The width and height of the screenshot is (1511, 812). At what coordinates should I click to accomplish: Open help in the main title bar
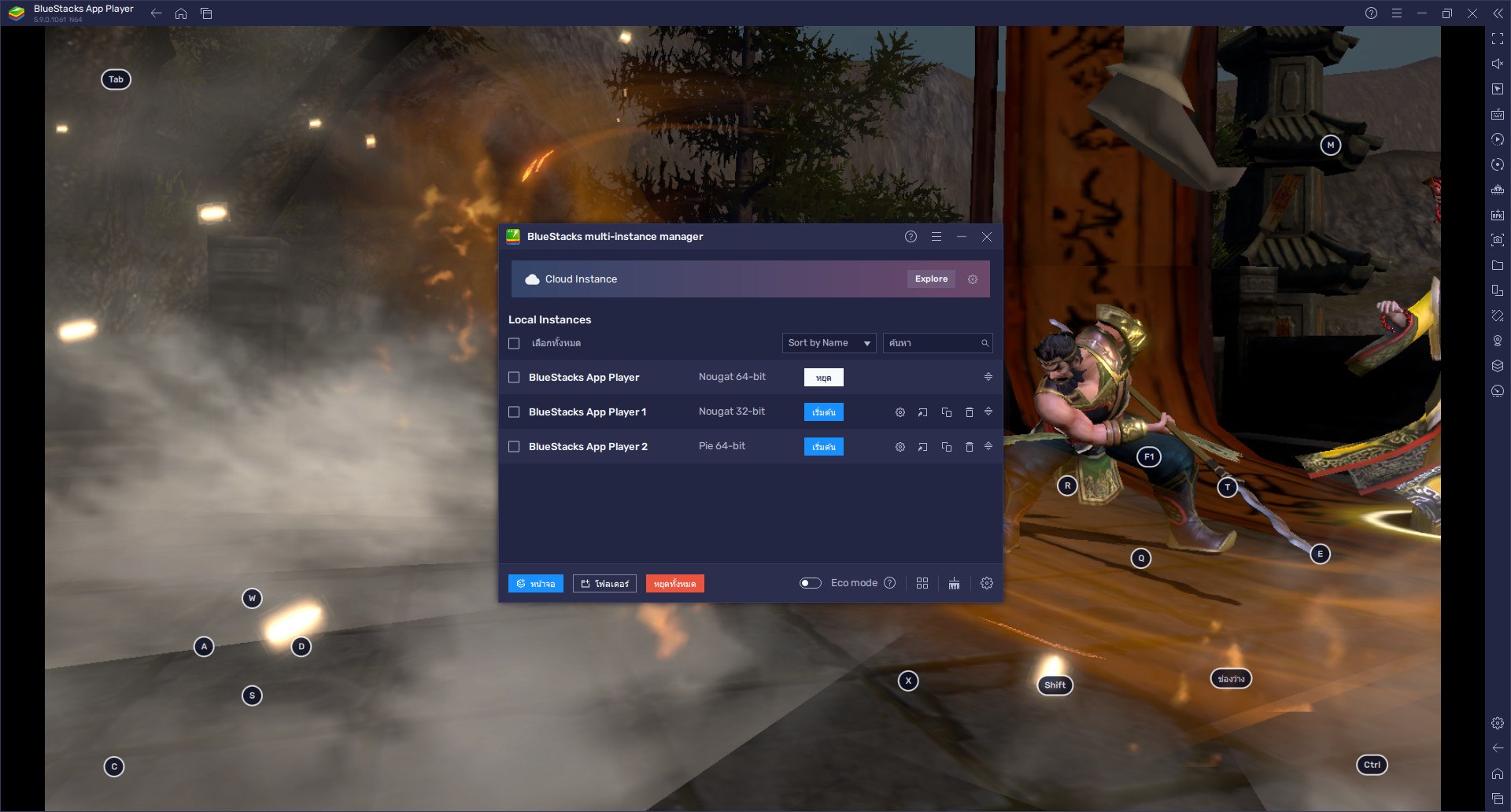click(1371, 13)
